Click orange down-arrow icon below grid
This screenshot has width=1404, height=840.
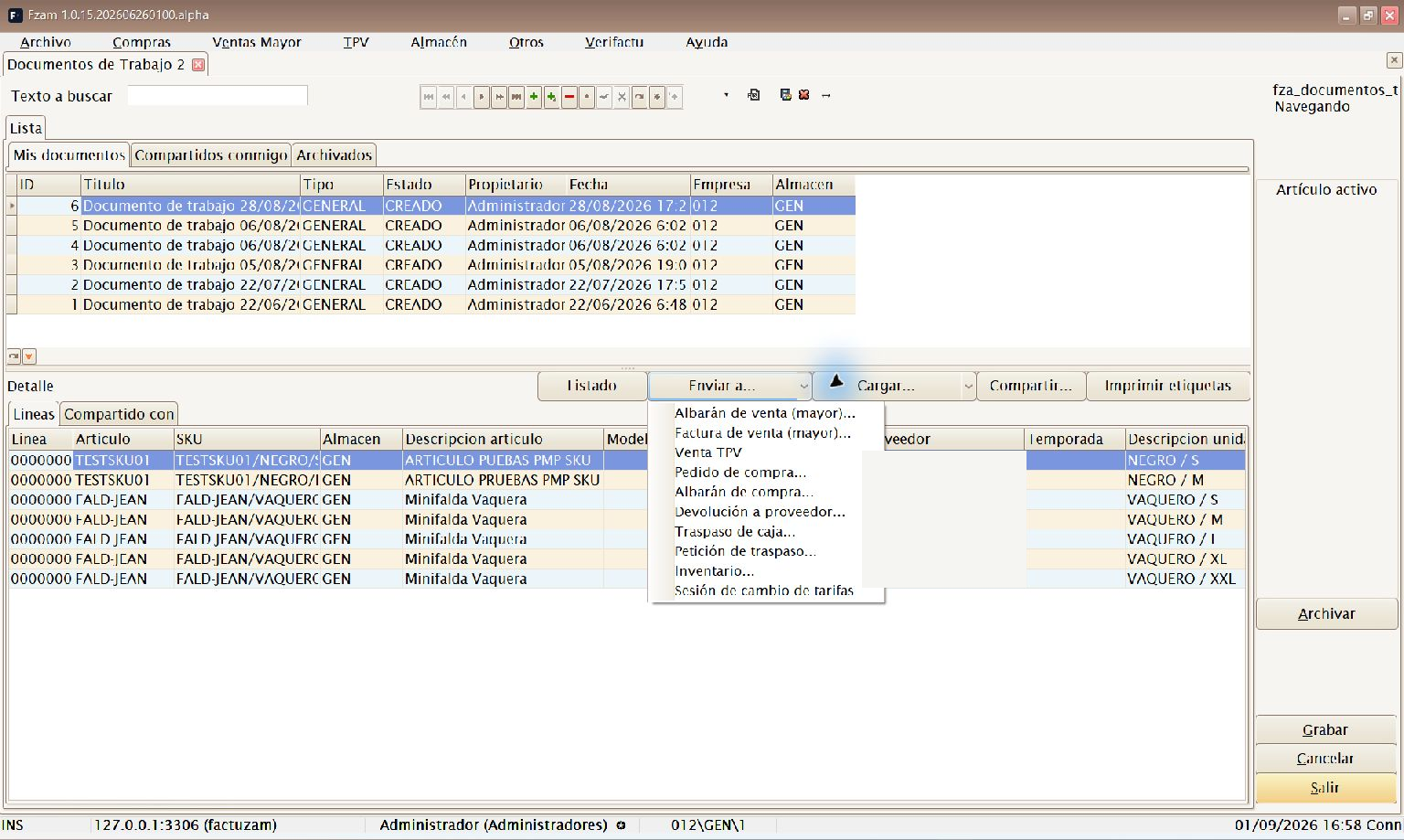point(29,356)
